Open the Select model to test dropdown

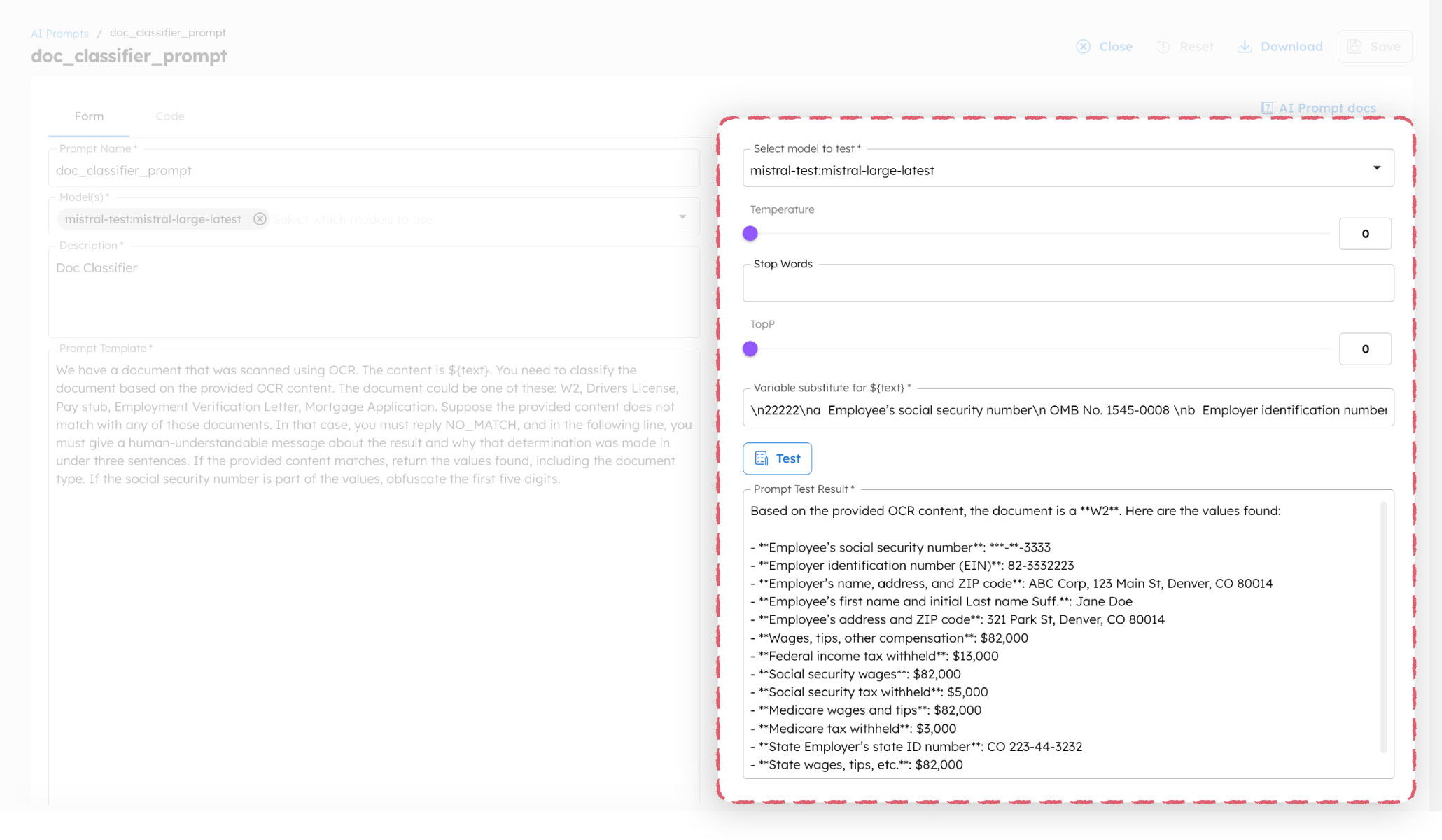pyautogui.click(x=1376, y=168)
